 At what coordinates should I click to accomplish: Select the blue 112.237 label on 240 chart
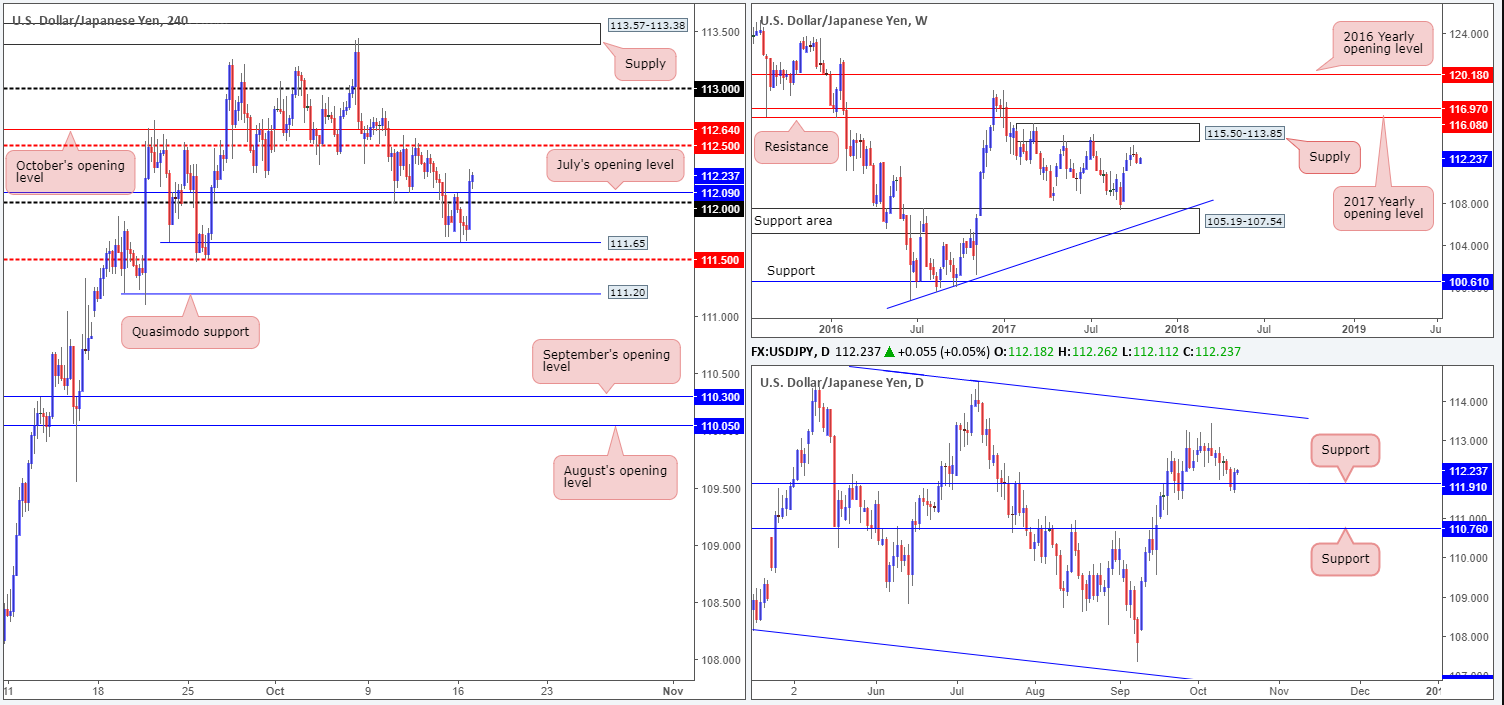click(x=719, y=176)
